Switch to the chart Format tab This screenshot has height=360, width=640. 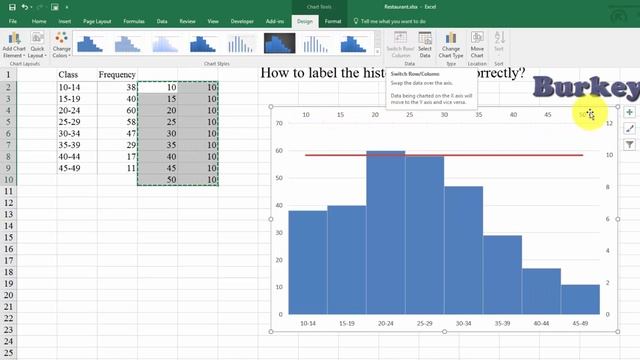[333, 21]
